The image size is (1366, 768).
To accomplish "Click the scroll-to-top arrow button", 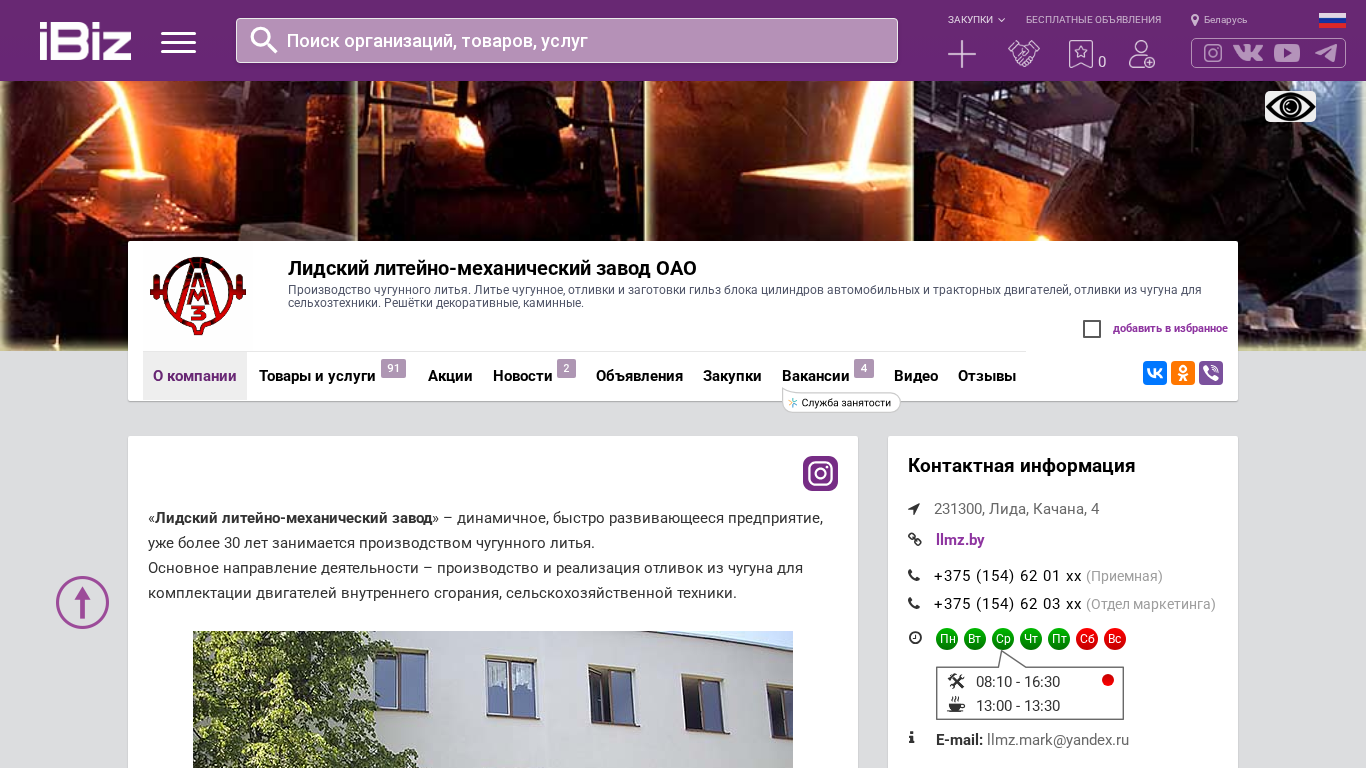I will pyautogui.click(x=82, y=602).
